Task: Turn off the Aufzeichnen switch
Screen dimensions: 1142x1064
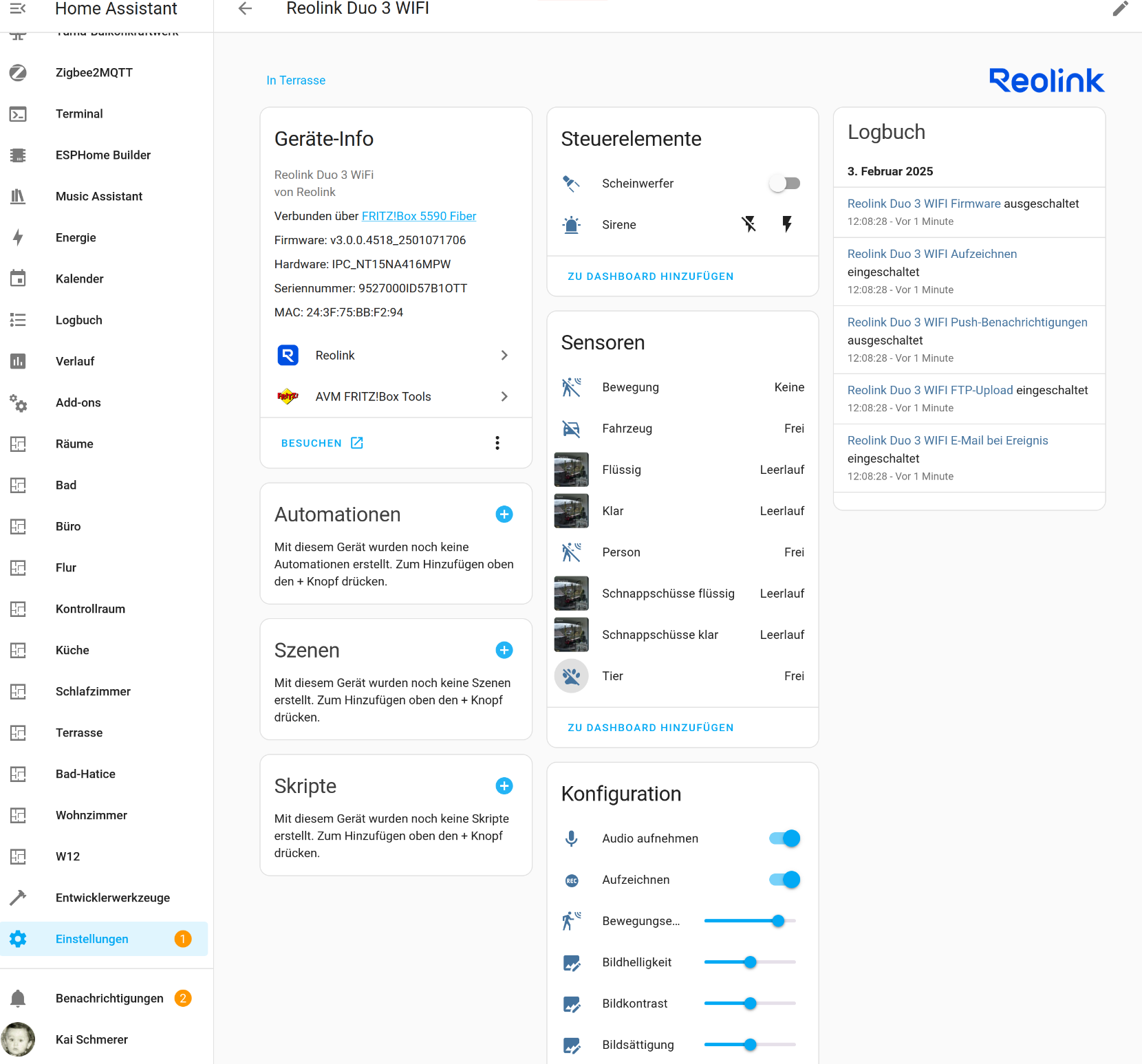Action: pyautogui.click(x=784, y=880)
